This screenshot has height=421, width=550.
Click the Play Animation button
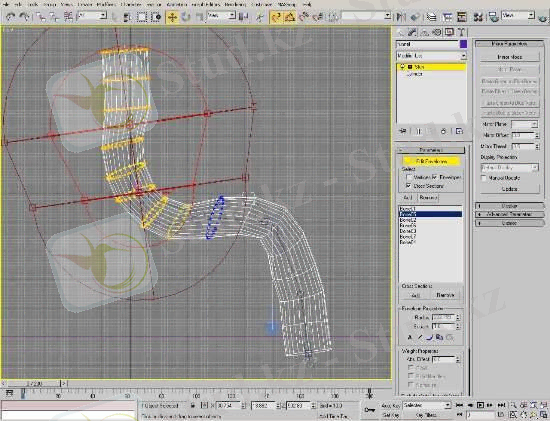(x=481, y=405)
